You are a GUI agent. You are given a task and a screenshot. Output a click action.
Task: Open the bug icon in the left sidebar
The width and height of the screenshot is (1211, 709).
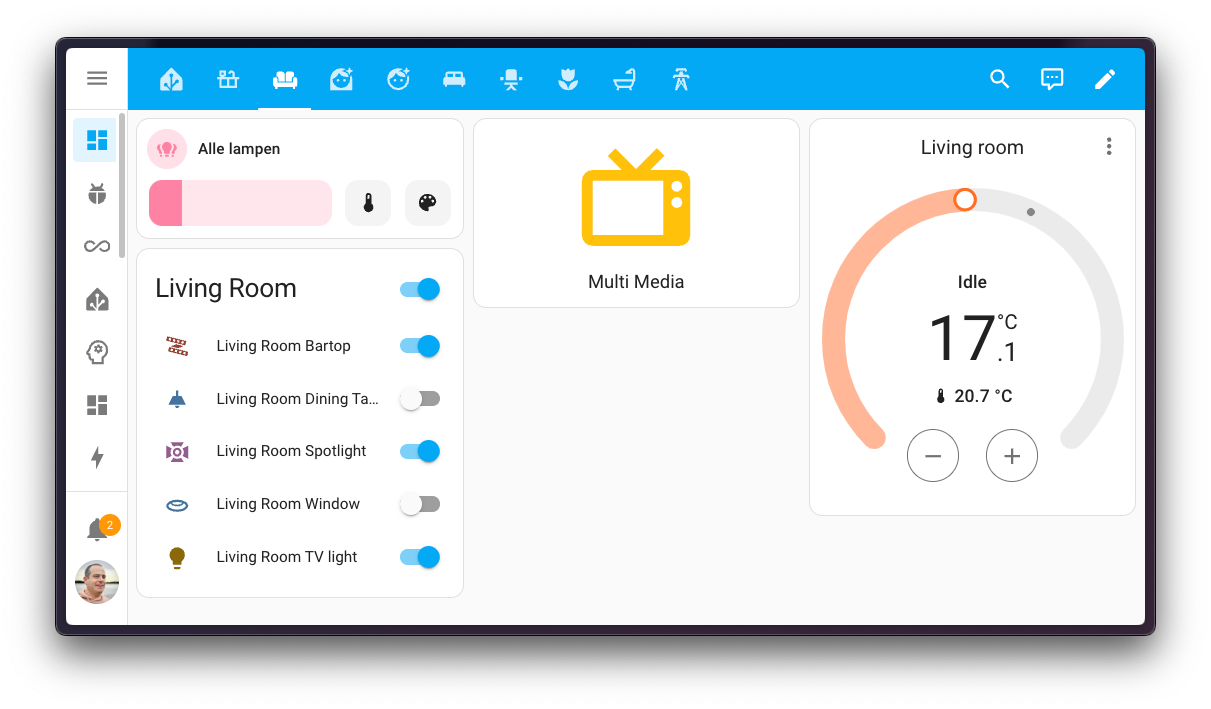pyautogui.click(x=96, y=193)
